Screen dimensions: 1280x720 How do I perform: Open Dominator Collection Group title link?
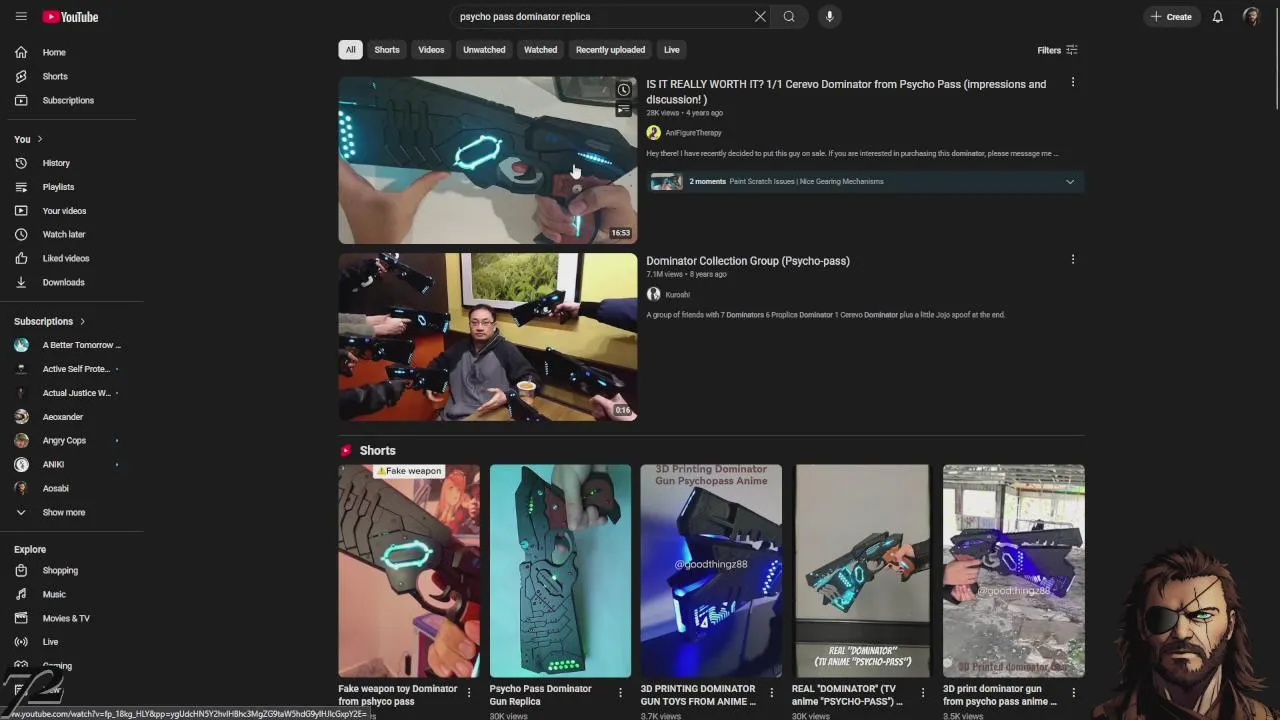[x=748, y=261]
